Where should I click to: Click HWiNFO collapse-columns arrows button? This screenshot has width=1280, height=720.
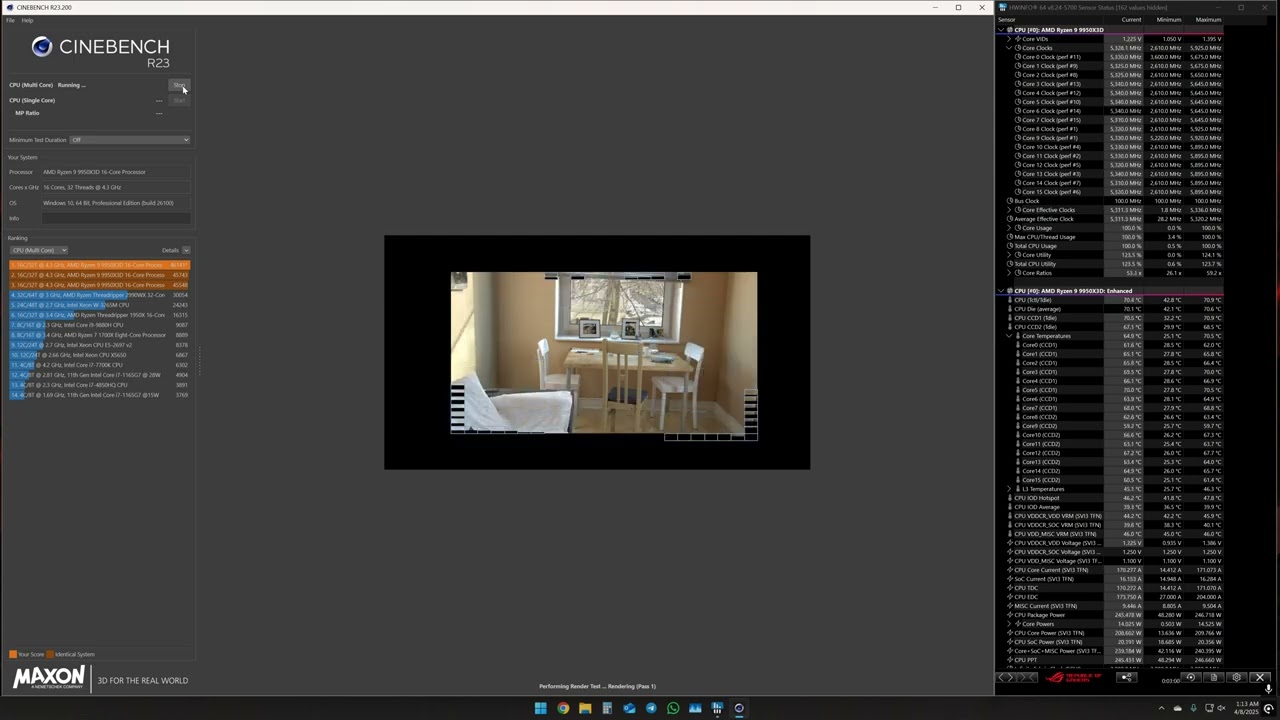(1029, 677)
